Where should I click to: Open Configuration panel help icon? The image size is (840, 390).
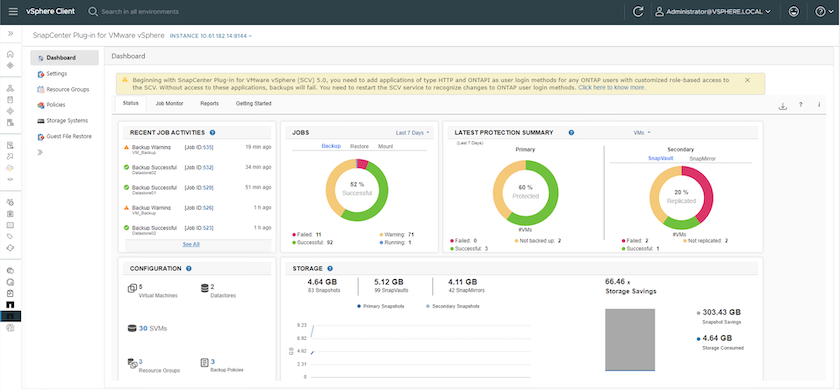(x=189, y=268)
